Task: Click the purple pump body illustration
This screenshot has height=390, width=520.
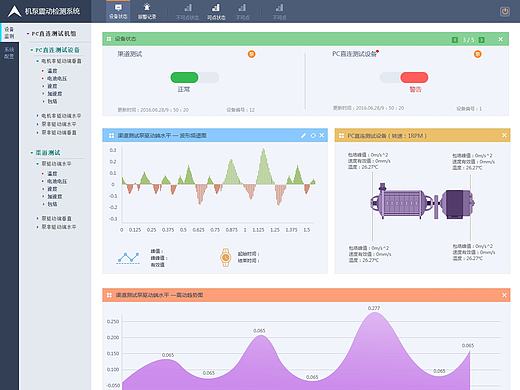Action: pyautogui.click(x=402, y=201)
